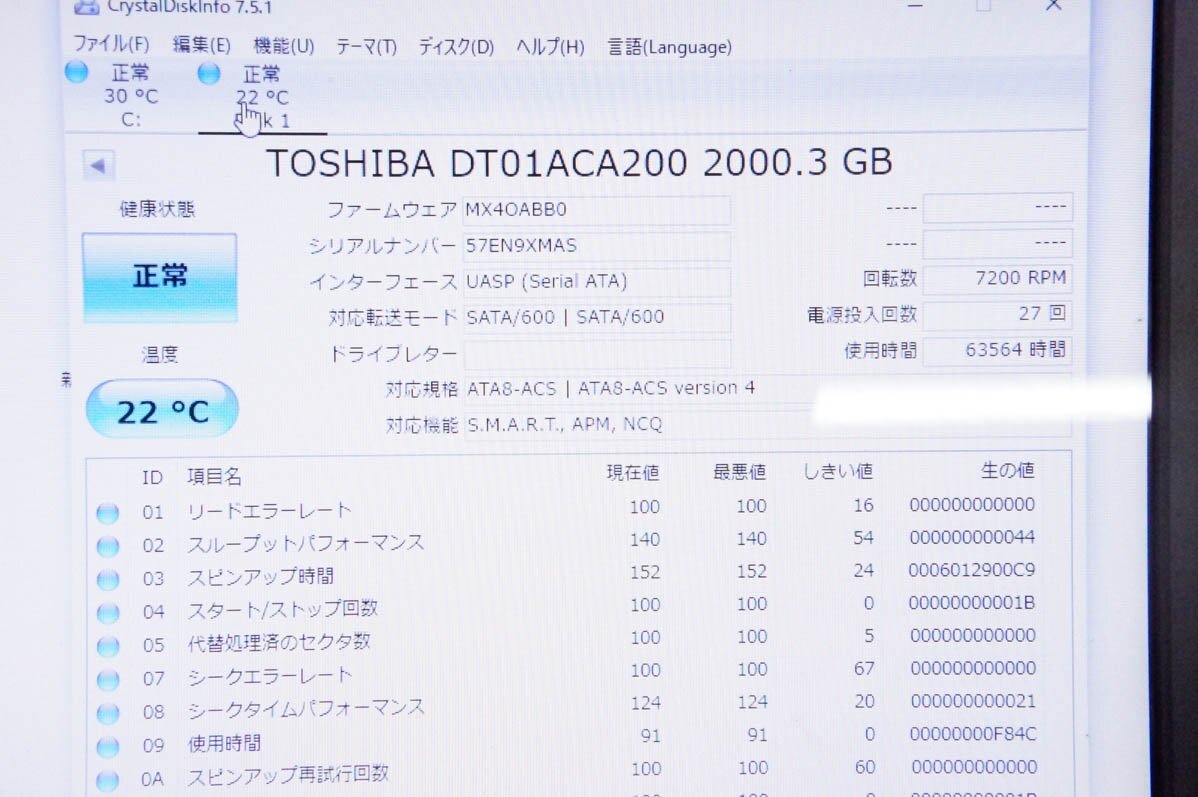Click the 正常 health status button
Viewport: 1198px width, 797px height.
pyautogui.click(x=160, y=277)
